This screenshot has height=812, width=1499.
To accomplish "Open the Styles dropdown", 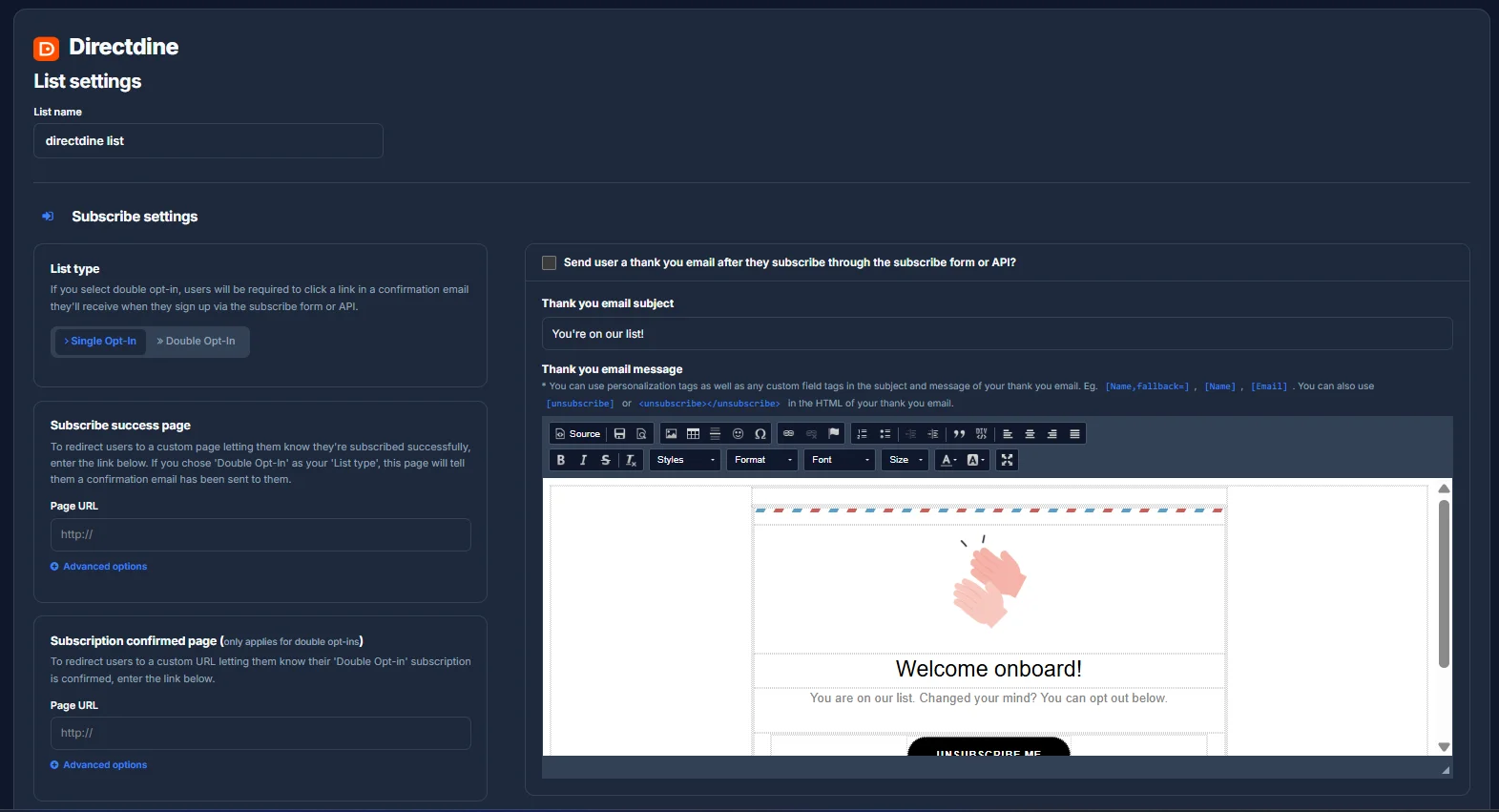I will coord(685,460).
